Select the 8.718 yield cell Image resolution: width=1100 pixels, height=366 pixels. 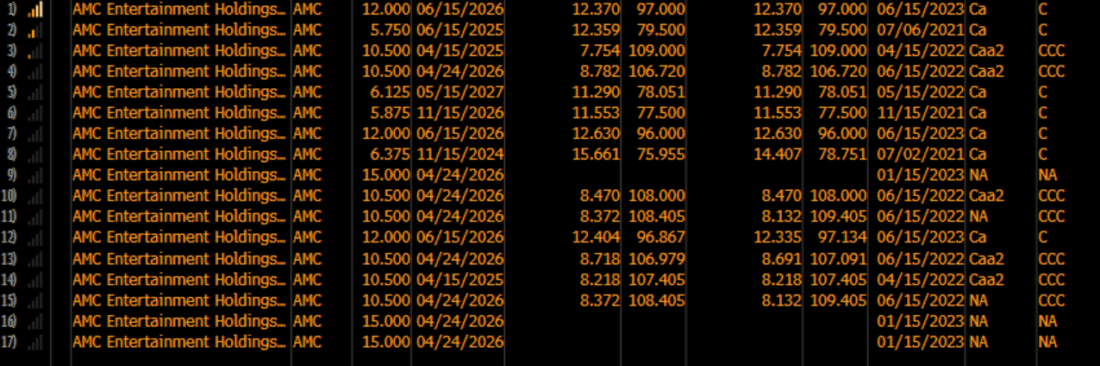(x=600, y=259)
